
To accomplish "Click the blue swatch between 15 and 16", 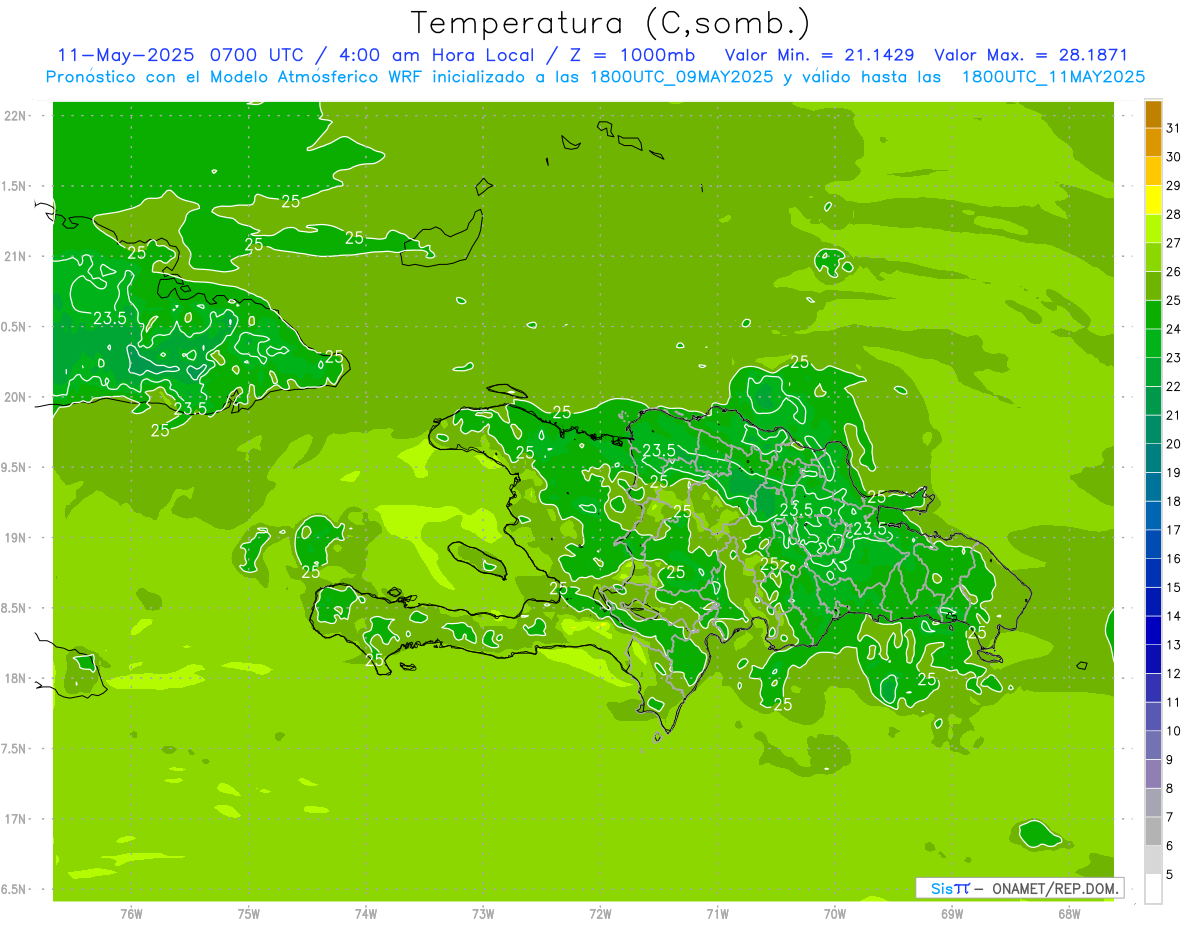I will point(1153,573).
